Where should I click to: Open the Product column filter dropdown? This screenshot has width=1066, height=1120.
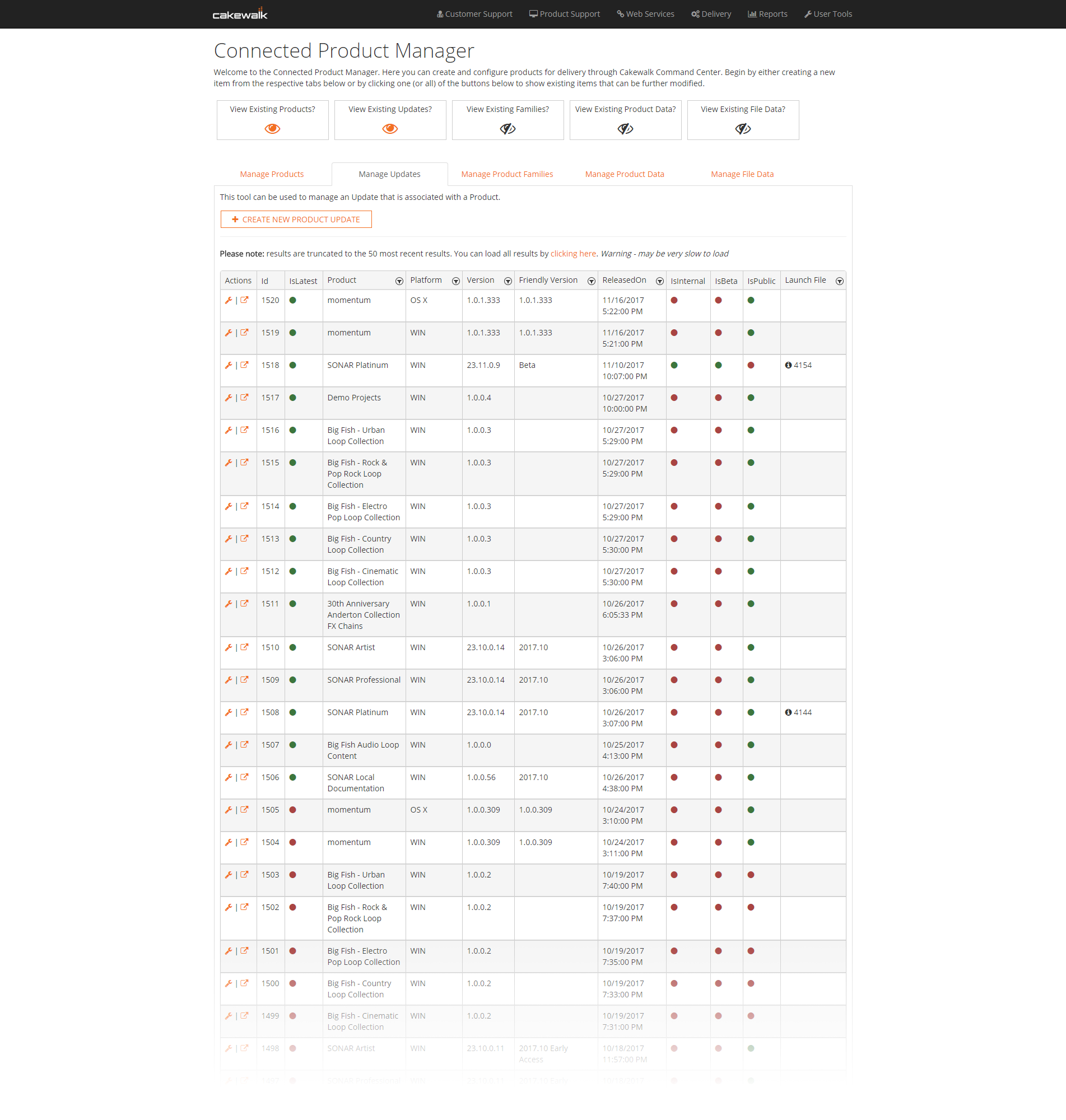click(x=399, y=281)
